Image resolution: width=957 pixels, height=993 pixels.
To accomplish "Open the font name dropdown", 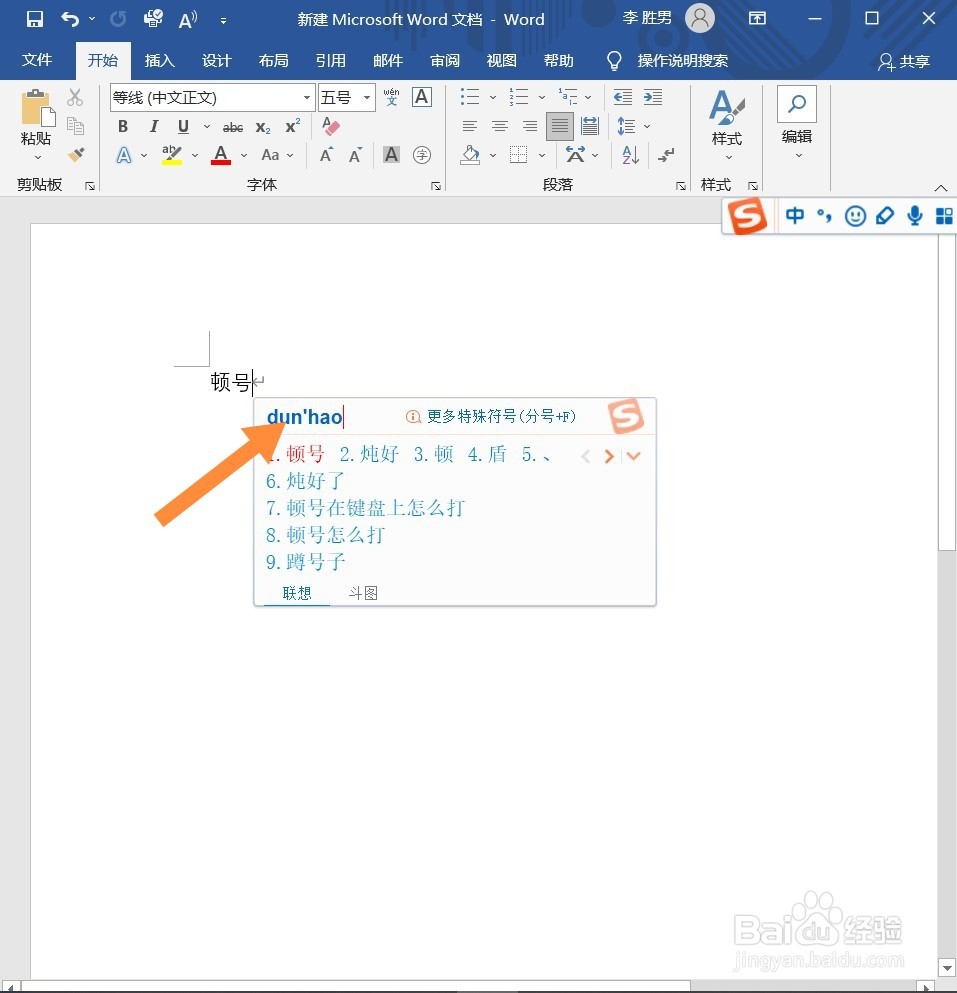I will click(306, 97).
